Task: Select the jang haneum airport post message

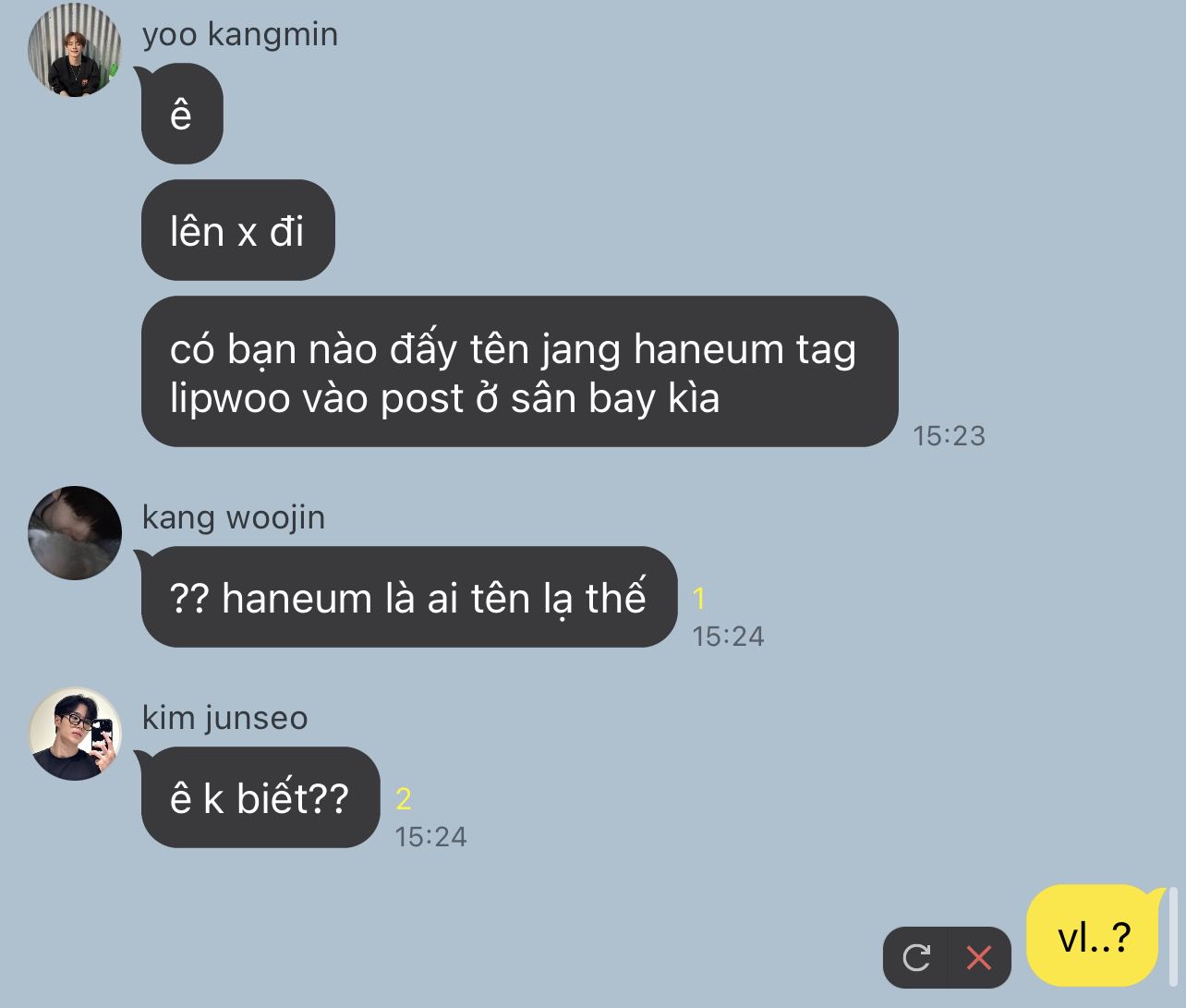Action: [519, 371]
